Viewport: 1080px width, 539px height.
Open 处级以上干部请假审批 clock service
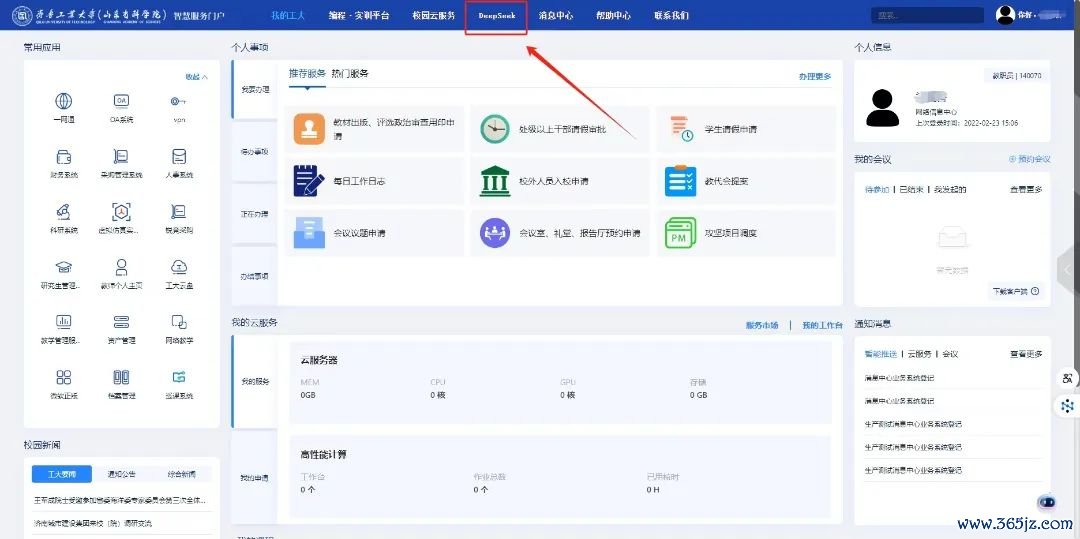coord(560,129)
